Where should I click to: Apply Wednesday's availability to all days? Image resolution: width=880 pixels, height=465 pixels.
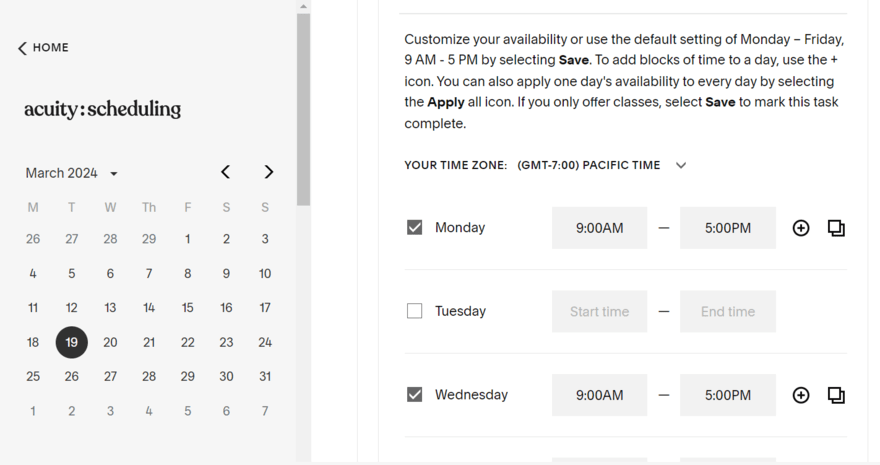[836, 395]
